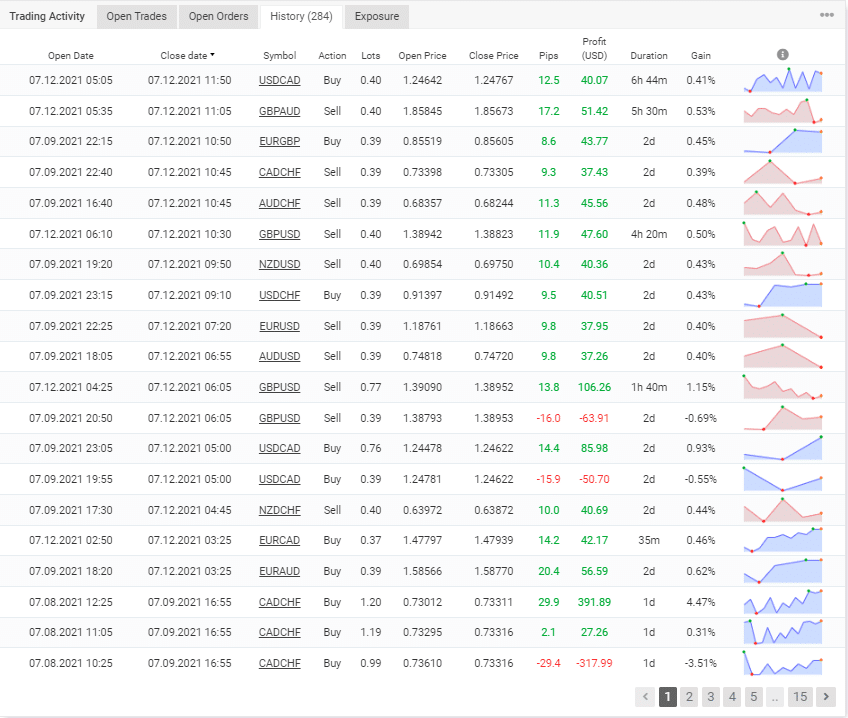The image size is (848, 718).
Task: Go to next page using right chevron icon
Action: [x=826, y=697]
